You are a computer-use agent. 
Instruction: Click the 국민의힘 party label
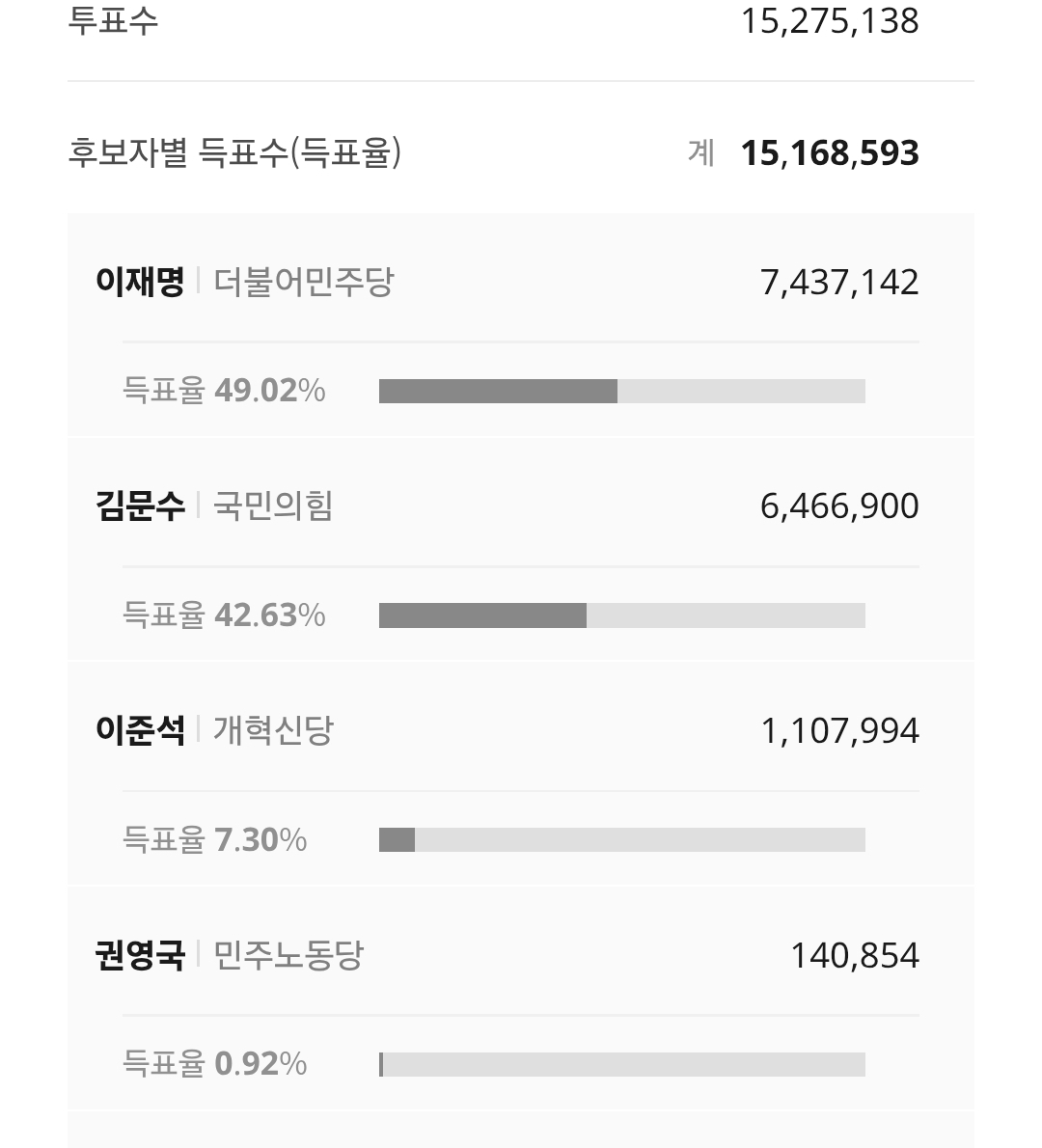(272, 506)
